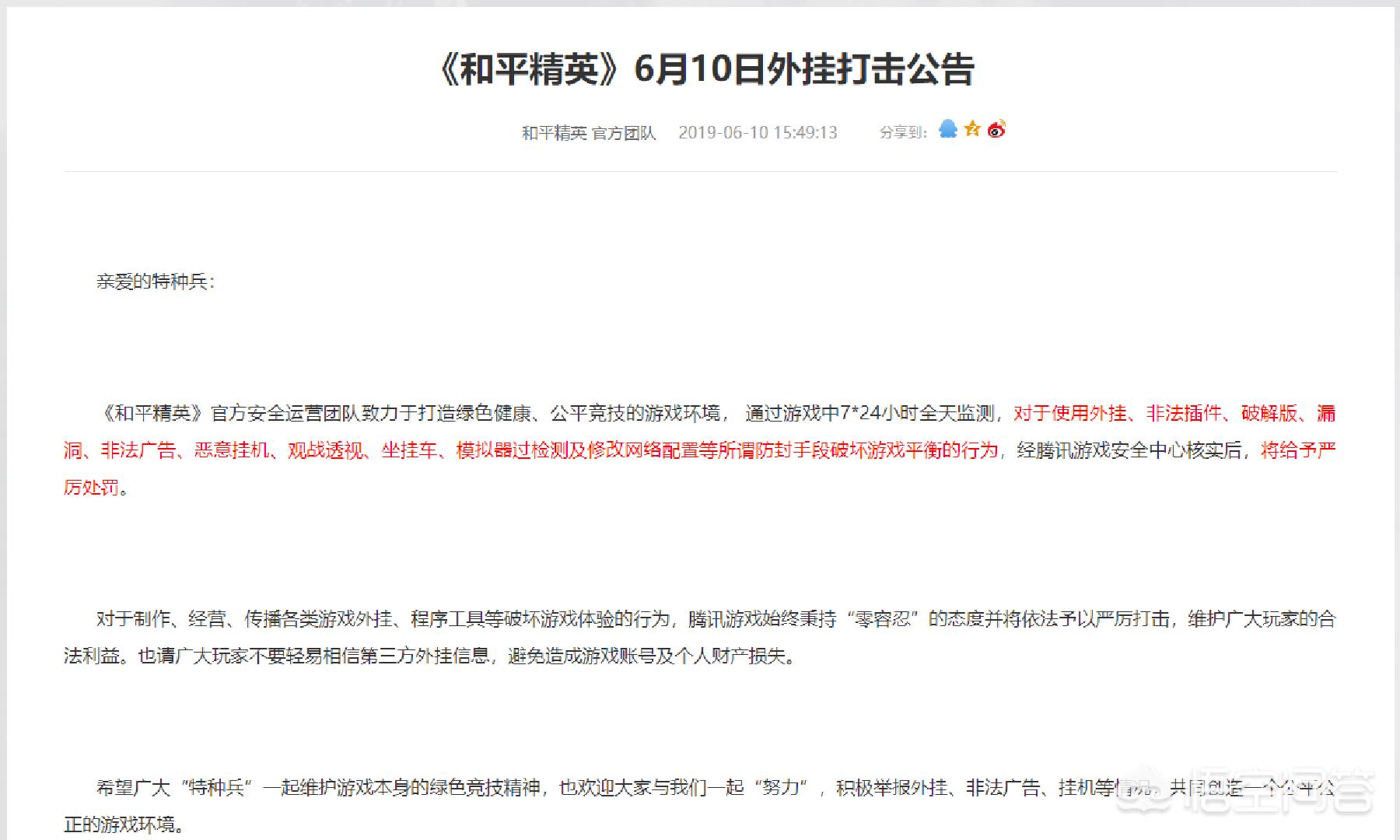
Task: Share to Qzone with the star icon
Action: 972,129
